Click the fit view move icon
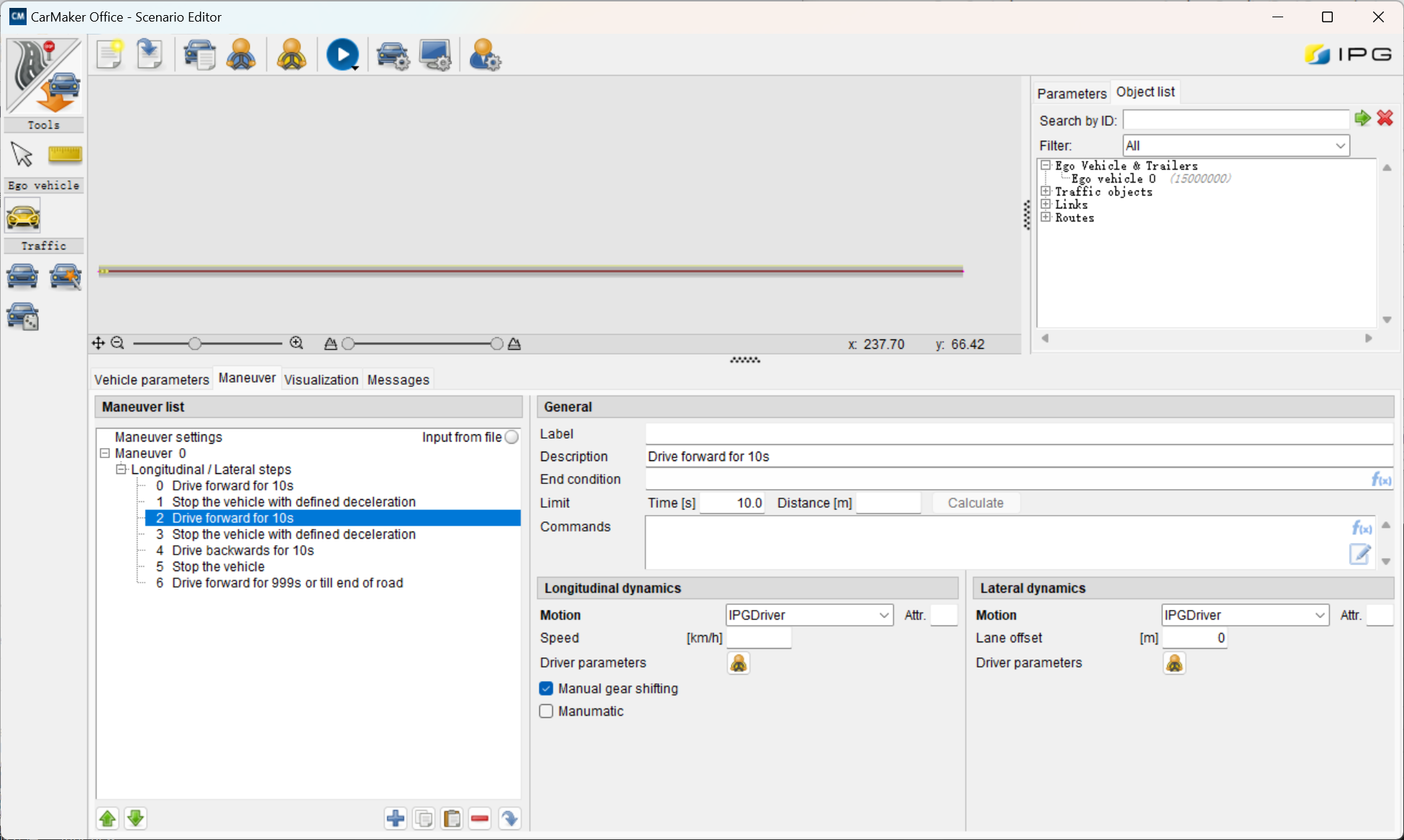The image size is (1404, 840). pyautogui.click(x=99, y=344)
